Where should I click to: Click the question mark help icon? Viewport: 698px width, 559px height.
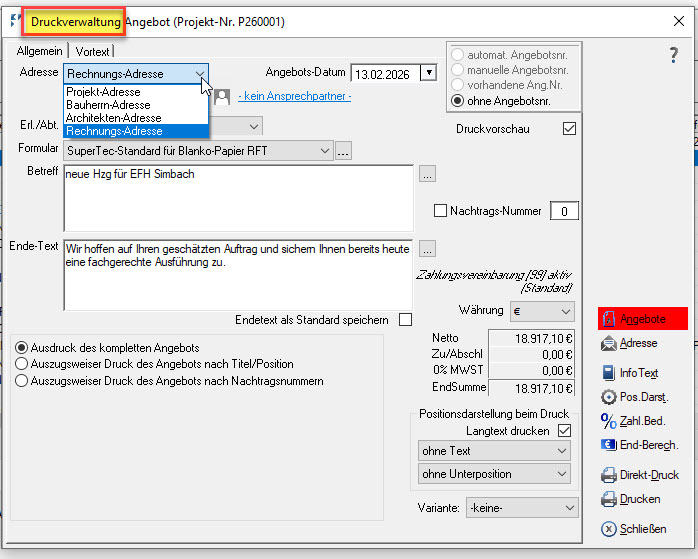click(673, 56)
